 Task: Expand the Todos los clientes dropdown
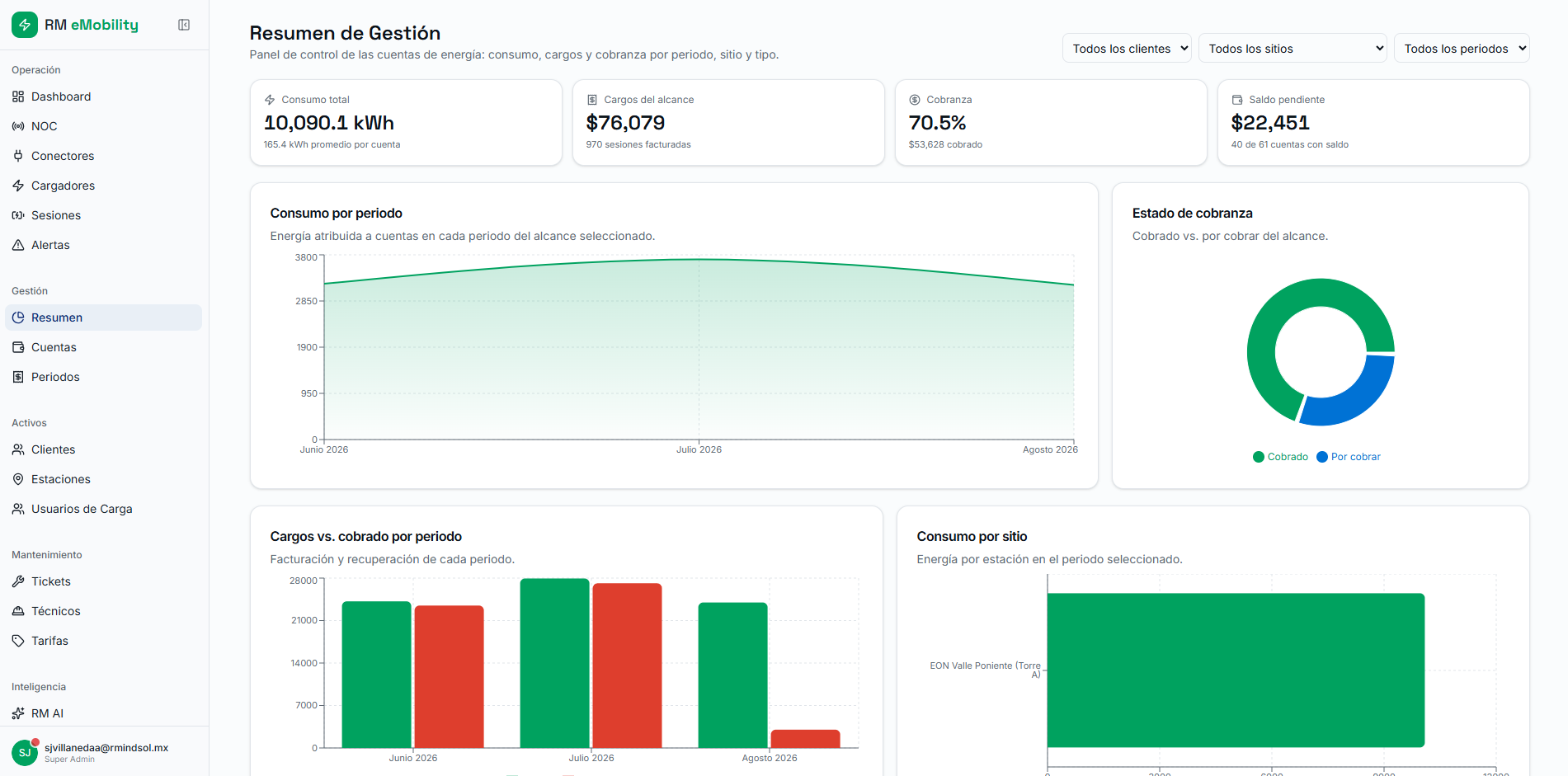pyautogui.click(x=1127, y=49)
